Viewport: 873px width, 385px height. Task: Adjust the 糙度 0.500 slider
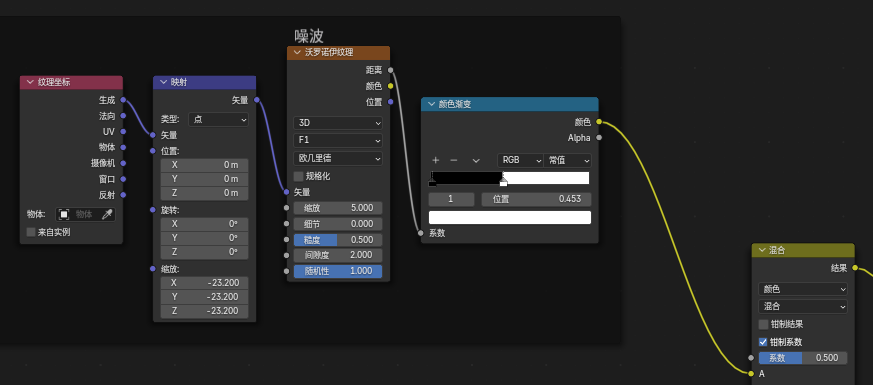point(338,240)
